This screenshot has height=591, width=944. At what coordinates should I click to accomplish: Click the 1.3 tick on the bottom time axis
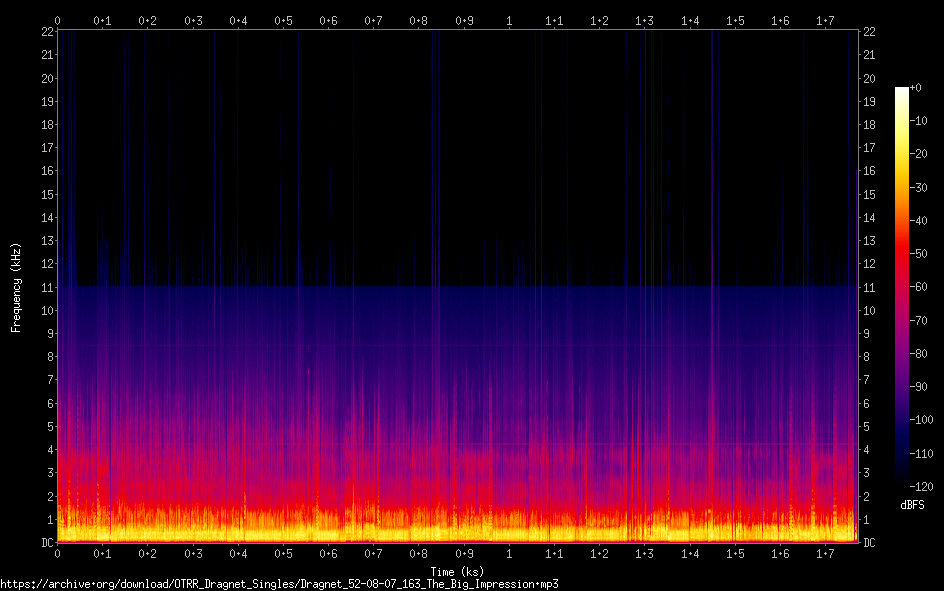(645, 553)
